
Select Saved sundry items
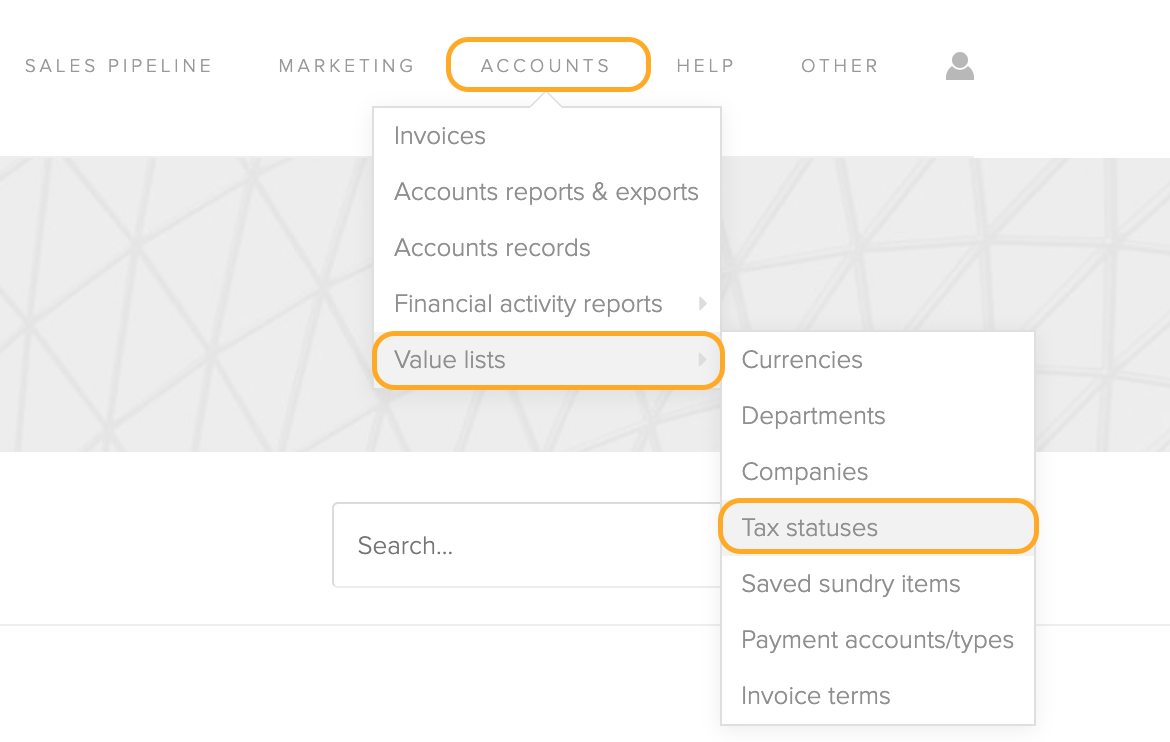[x=878, y=584]
